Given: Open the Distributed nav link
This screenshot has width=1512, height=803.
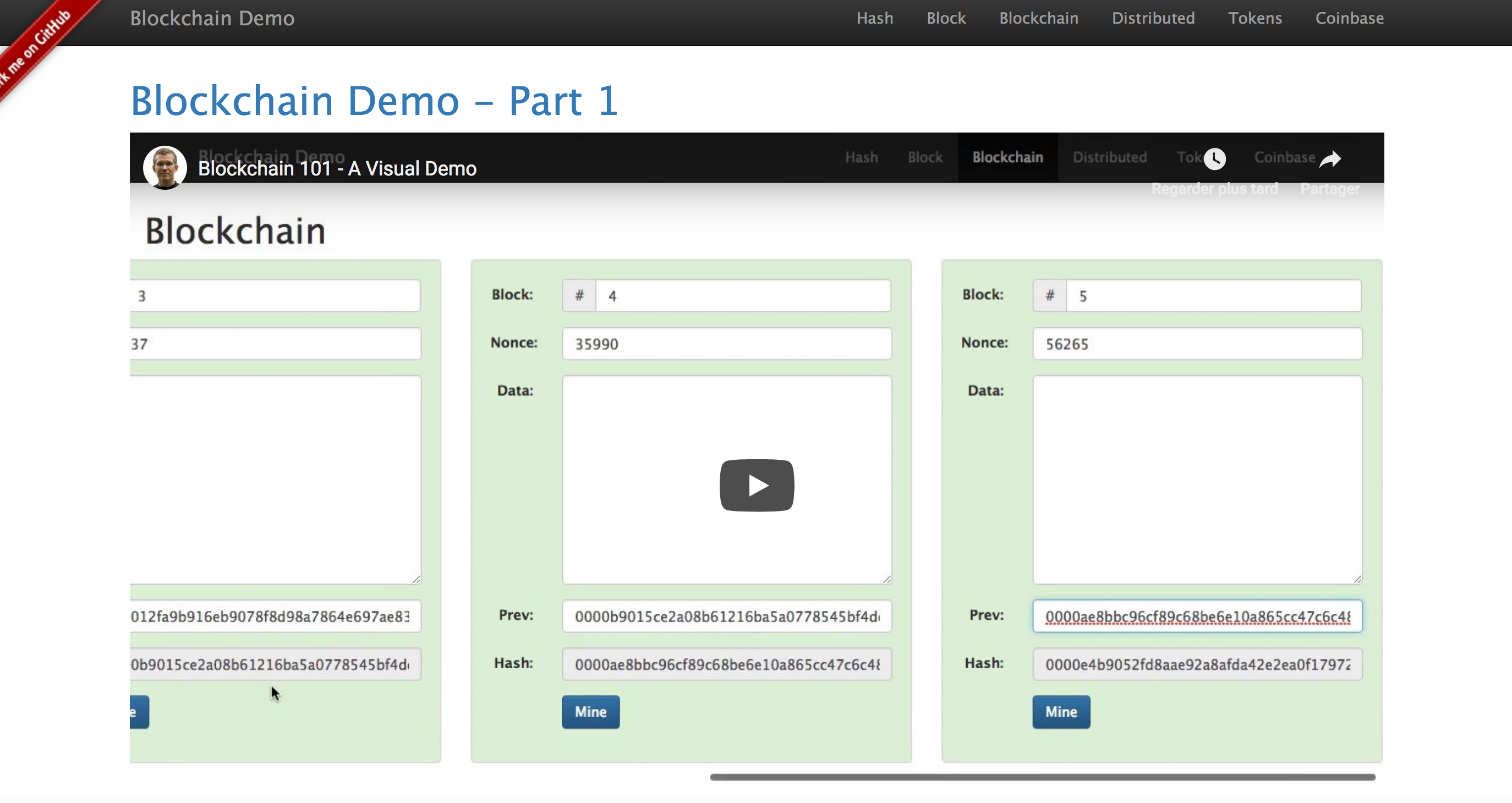Looking at the screenshot, I should (x=1153, y=18).
